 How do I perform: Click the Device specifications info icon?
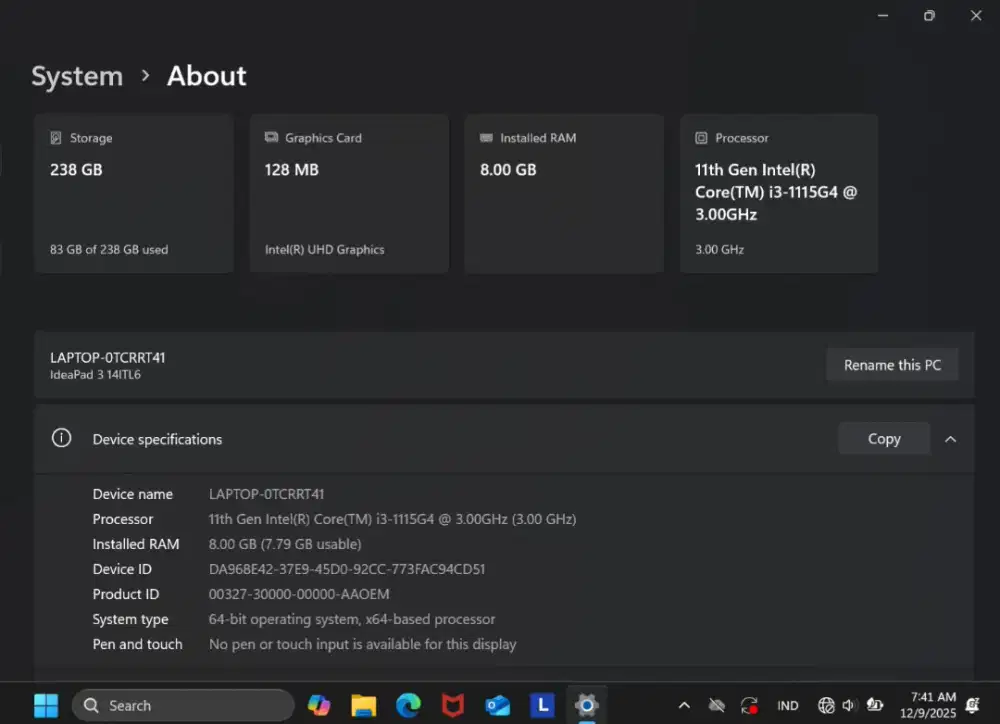[x=61, y=438]
